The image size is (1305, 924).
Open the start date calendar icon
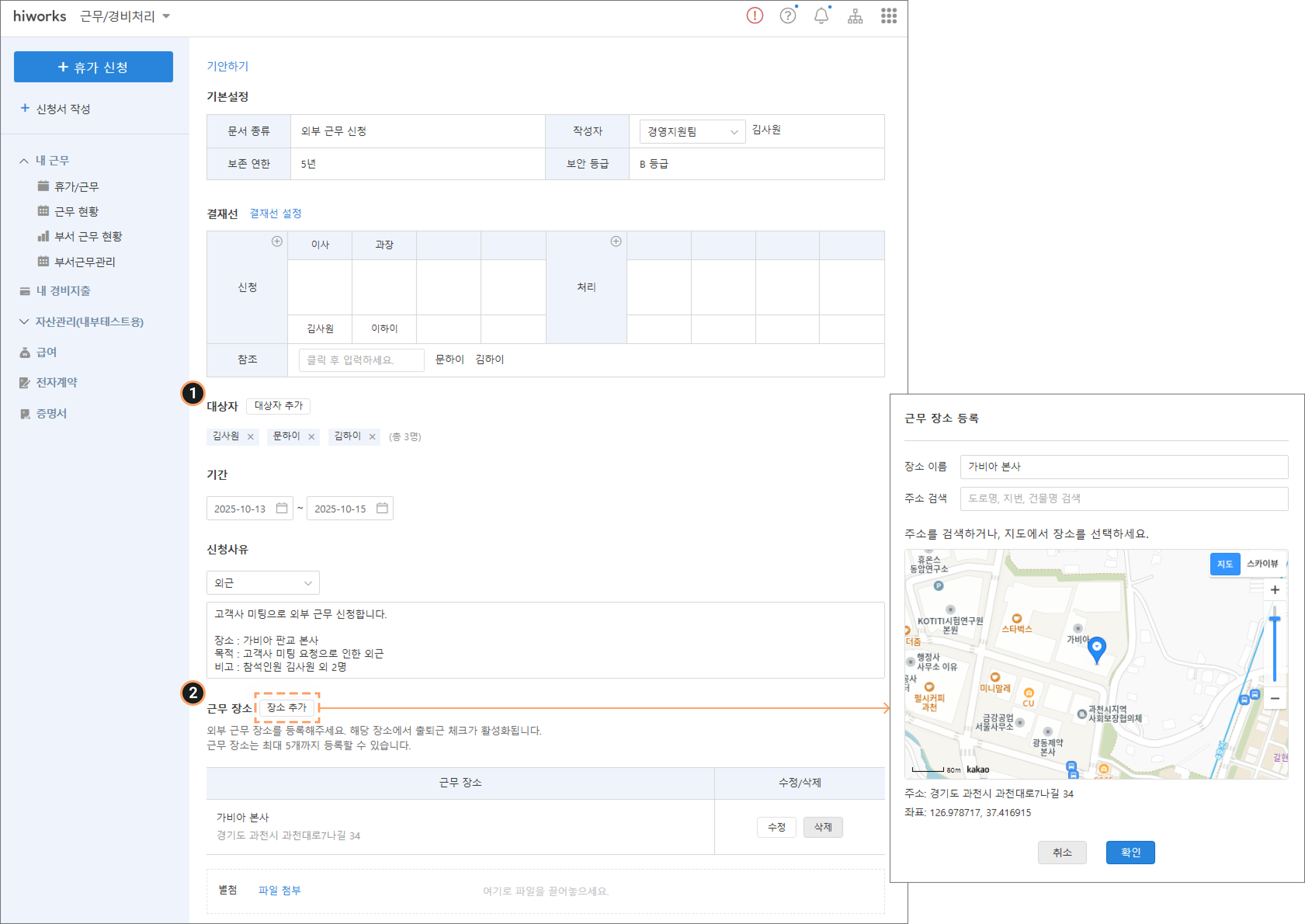click(x=281, y=508)
